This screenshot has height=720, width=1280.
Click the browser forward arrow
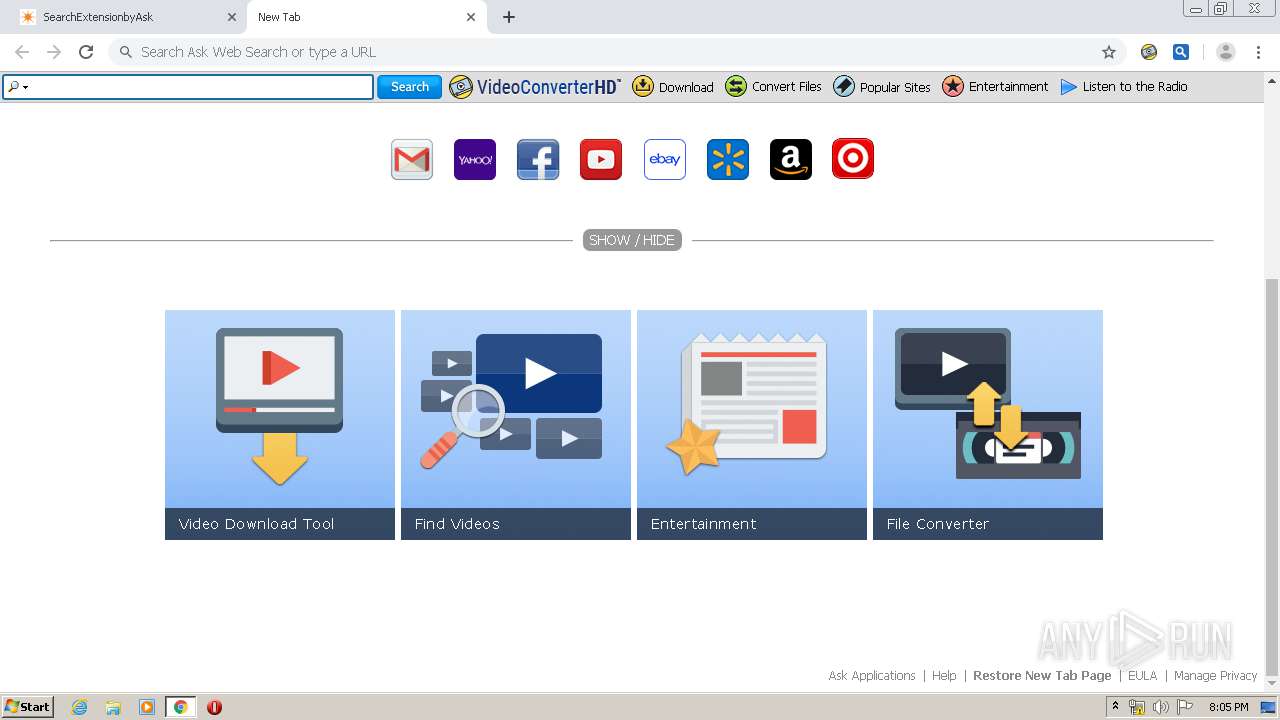pos(54,52)
